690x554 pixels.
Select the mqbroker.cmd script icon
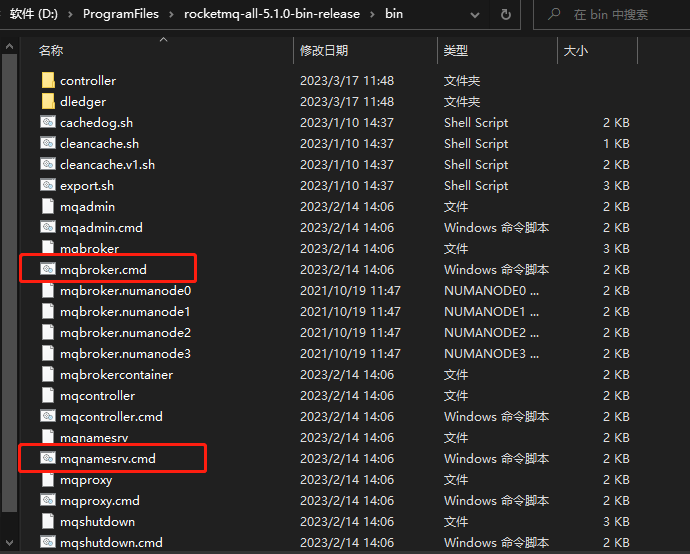coord(48,269)
